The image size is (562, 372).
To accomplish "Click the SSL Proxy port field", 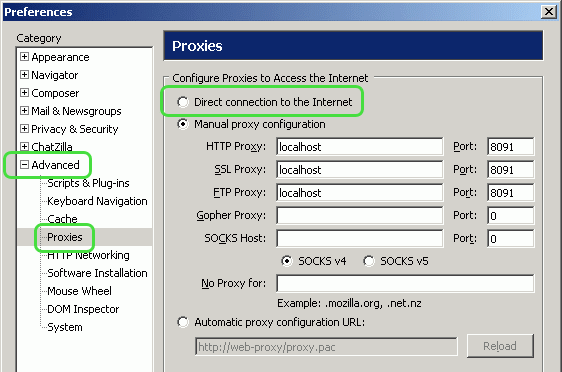I will (510, 170).
